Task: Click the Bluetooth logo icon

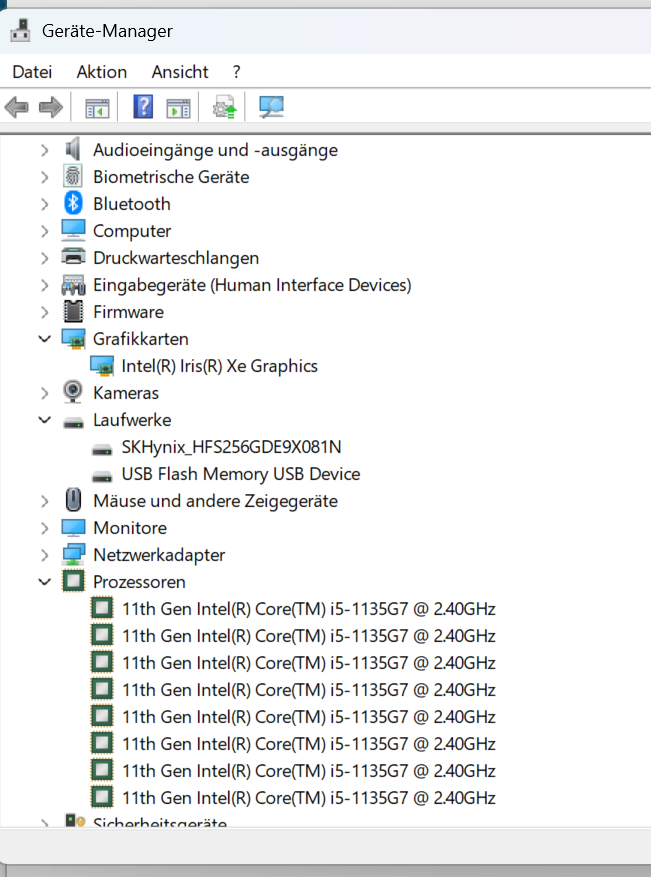Action: coord(73,203)
